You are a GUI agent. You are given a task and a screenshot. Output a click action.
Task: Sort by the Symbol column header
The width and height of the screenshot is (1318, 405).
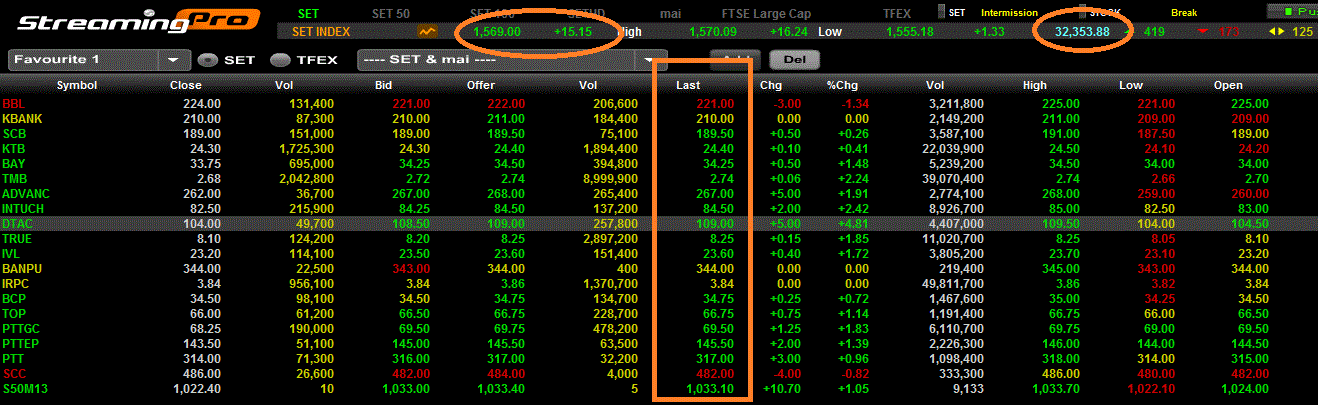[77, 85]
